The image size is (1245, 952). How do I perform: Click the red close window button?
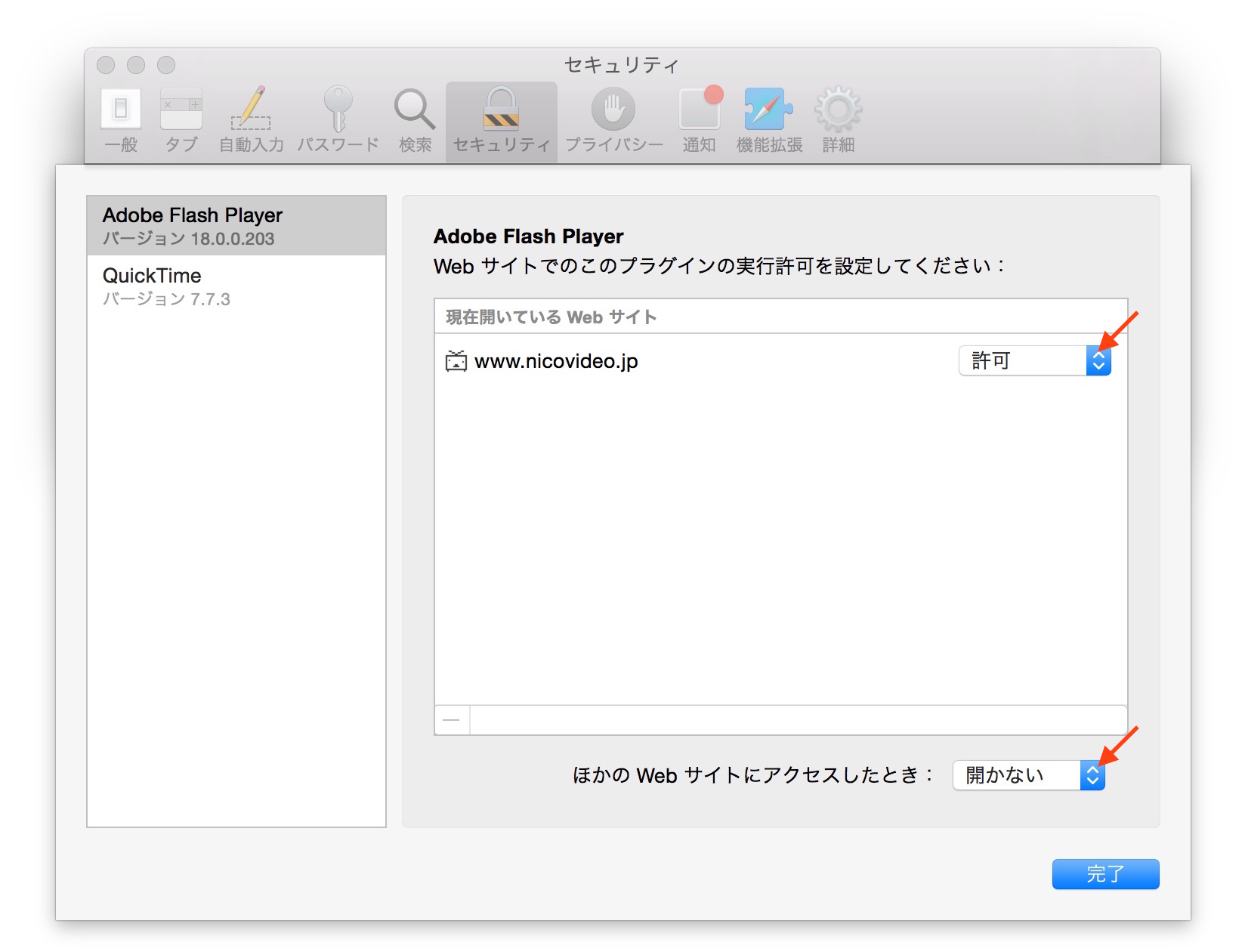(106, 65)
